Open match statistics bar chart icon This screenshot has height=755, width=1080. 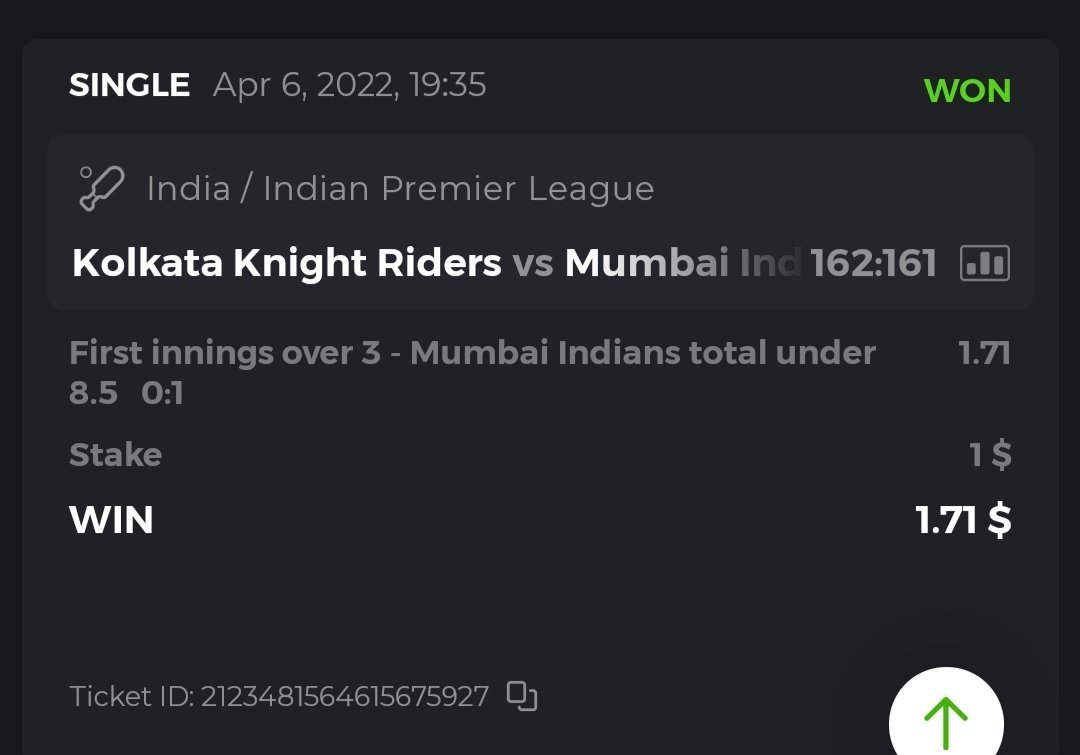pos(984,264)
